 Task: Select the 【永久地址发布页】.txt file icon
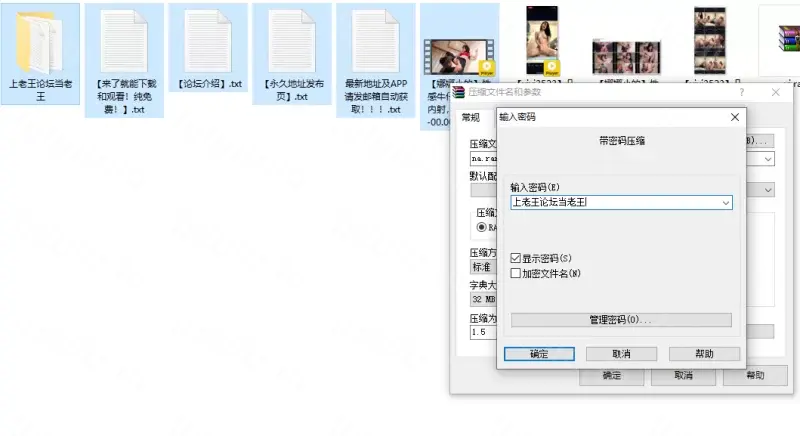tap(292, 41)
